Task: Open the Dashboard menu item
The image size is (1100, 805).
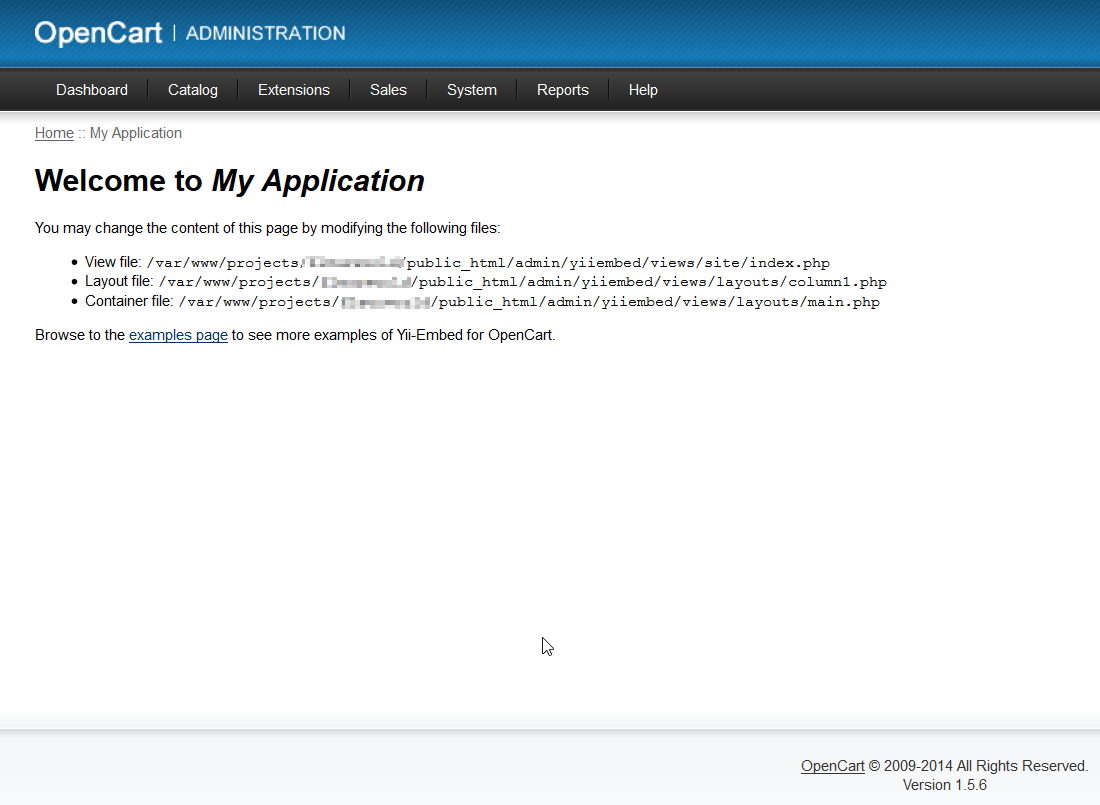Action: [x=92, y=90]
